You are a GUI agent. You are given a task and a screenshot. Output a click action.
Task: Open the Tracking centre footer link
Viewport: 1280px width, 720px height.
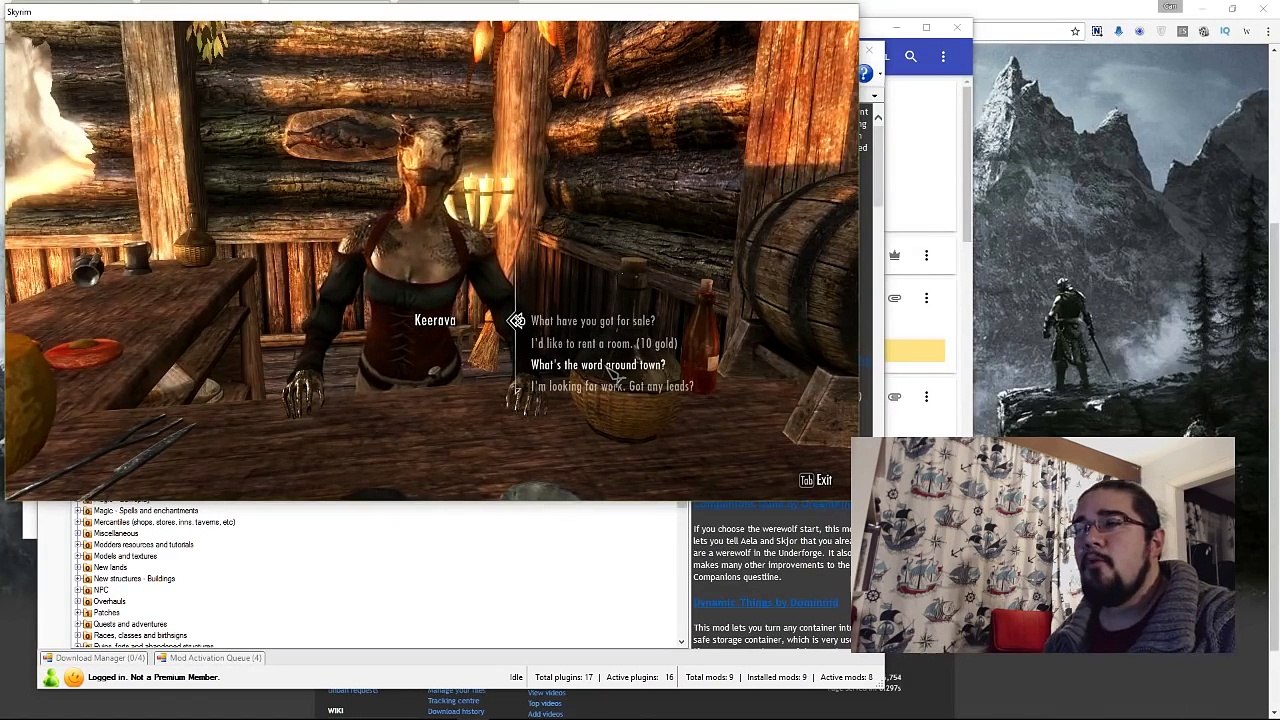[453, 701]
